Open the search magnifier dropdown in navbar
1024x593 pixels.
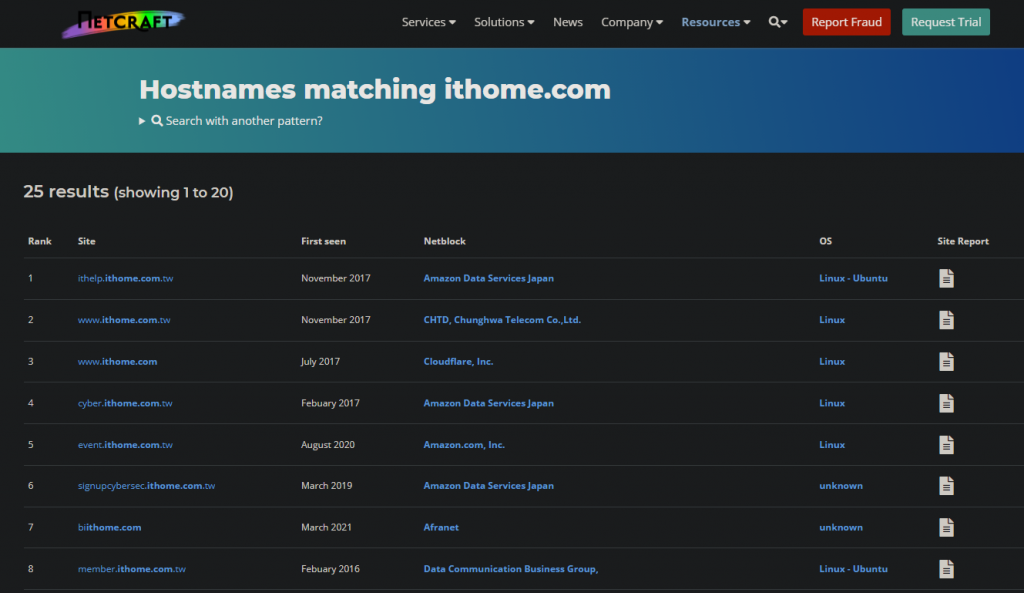point(777,22)
